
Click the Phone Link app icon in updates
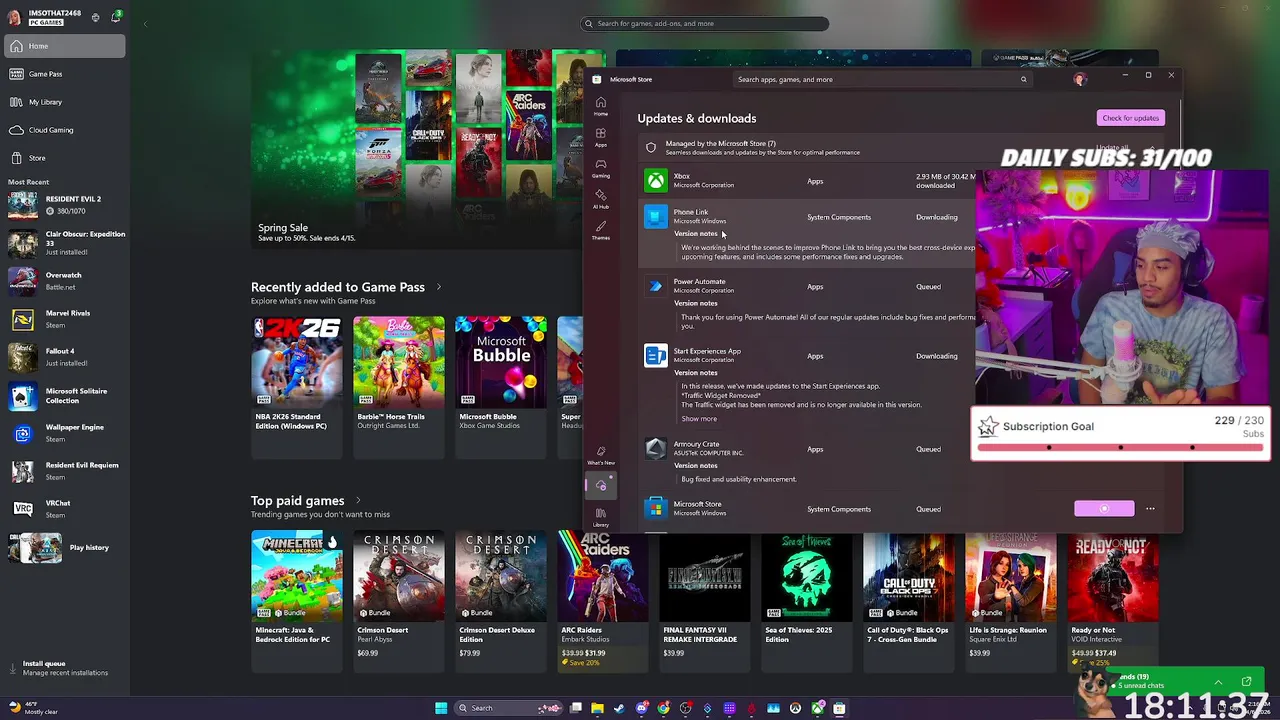click(x=655, y=217)
